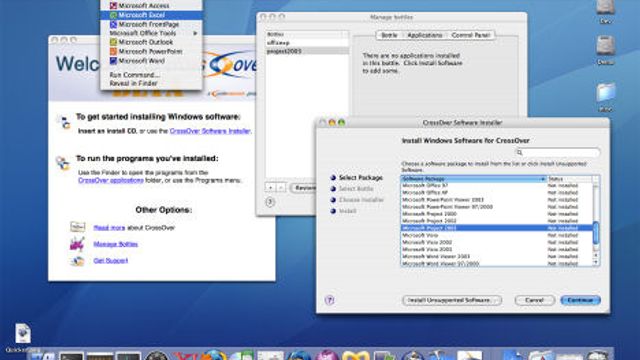Select Microsoft Project 2000 package
The image size is (640, 360).
pyautogui.click(x=497, y=214)
